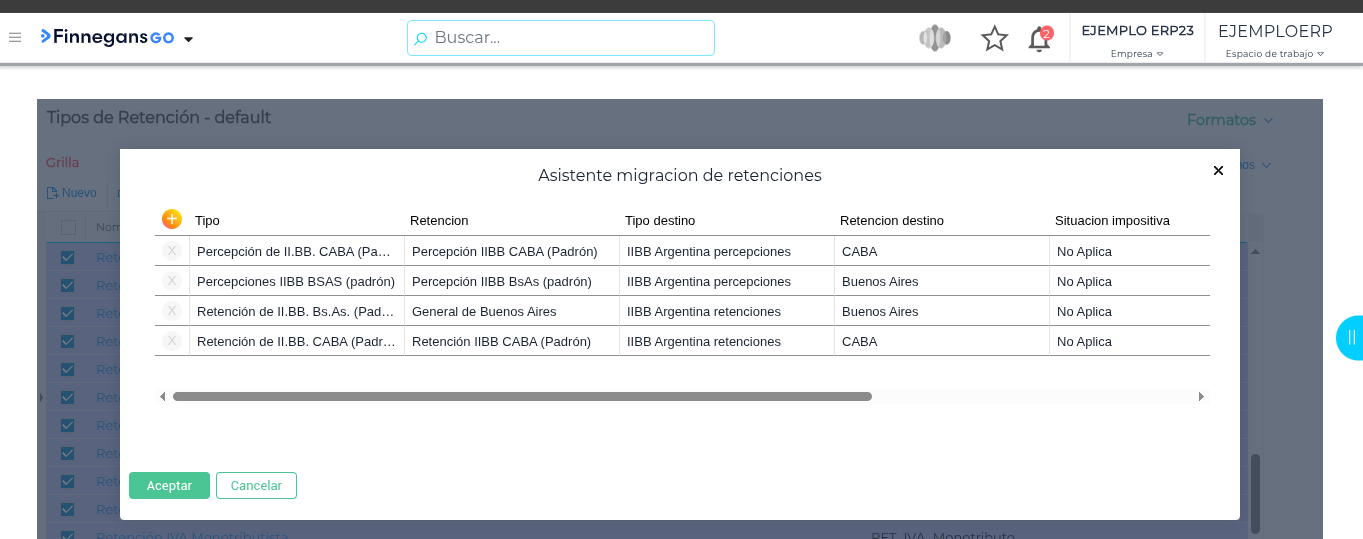Delete the Retención de II.BB. CABA row
The height and width of the screenshot is (539, 1363).
tap(172, 341)
